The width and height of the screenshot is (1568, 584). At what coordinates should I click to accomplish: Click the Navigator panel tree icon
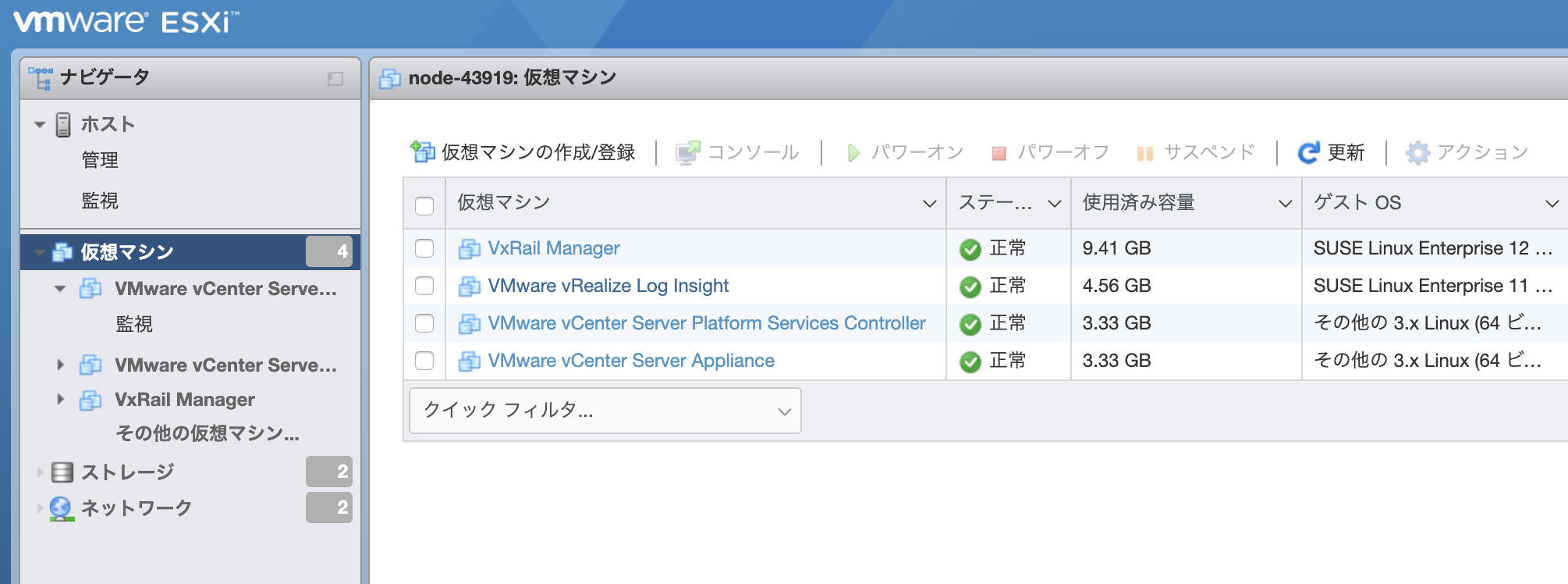pos(41,78)
